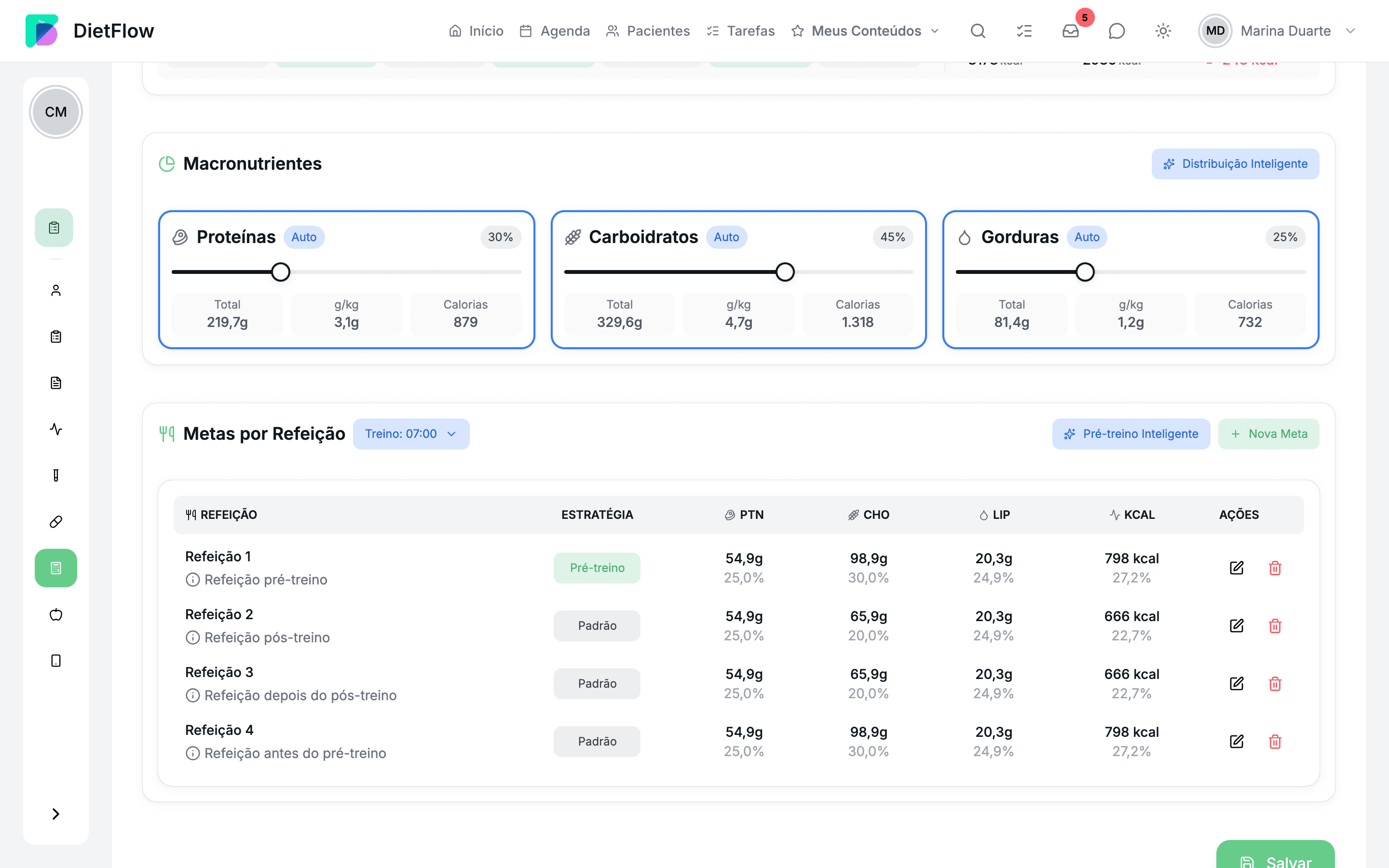Open the activity pulse sidebar icon
This screenshot has width=1389, height=868.
[55, 429]
